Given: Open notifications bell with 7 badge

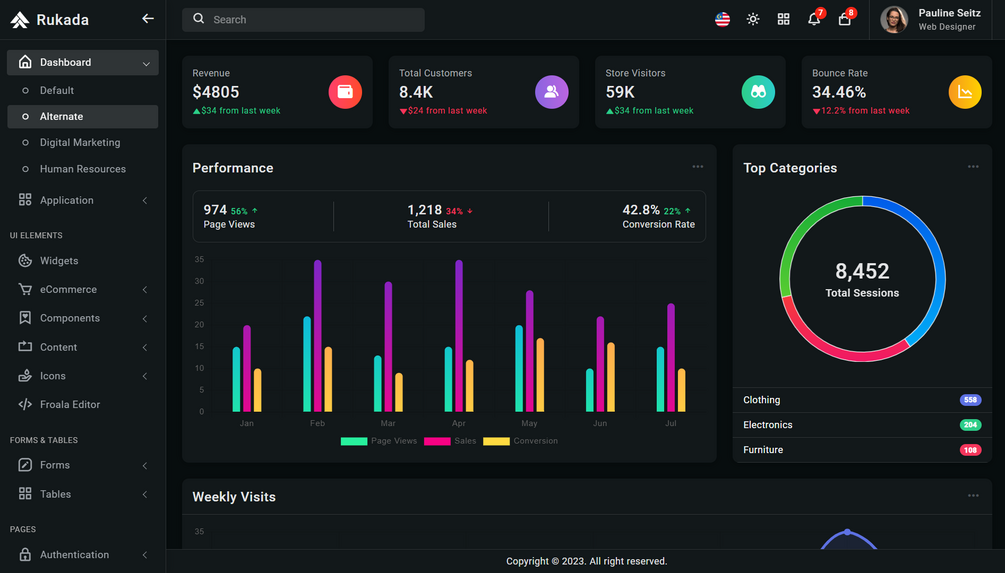Looking at the screenshot, I should click(x=815, y=17).
